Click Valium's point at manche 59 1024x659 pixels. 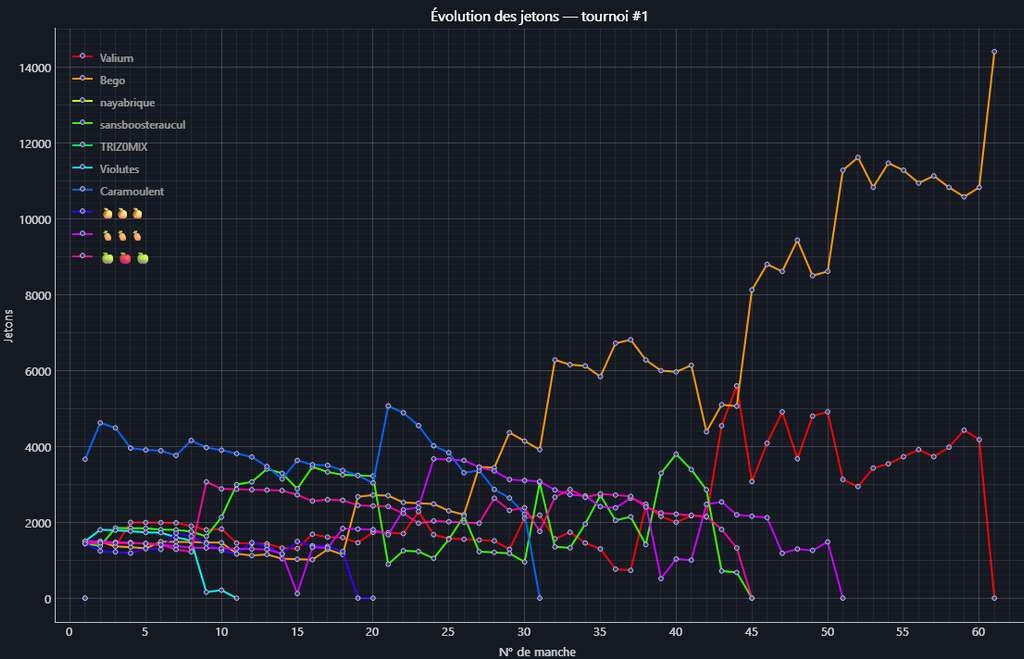[x=964, y=430]
